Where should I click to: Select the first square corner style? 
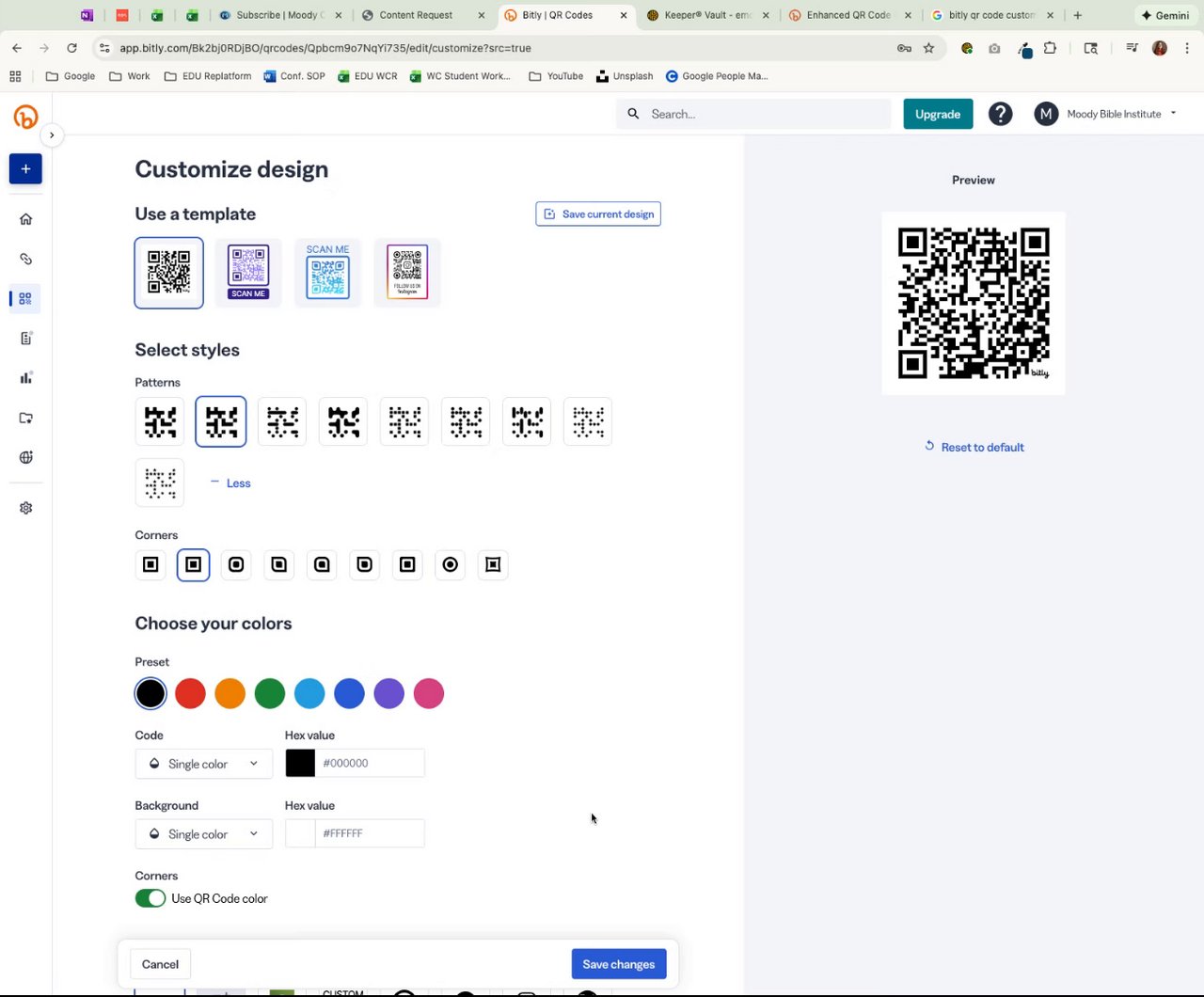tap(150, 564)
